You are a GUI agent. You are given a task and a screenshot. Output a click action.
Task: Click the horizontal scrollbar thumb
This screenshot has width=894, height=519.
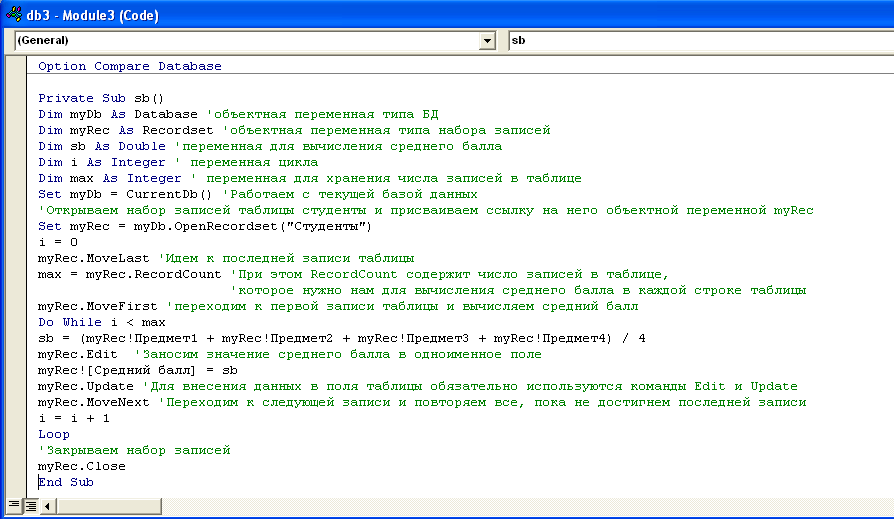click(x=109, y=506)
